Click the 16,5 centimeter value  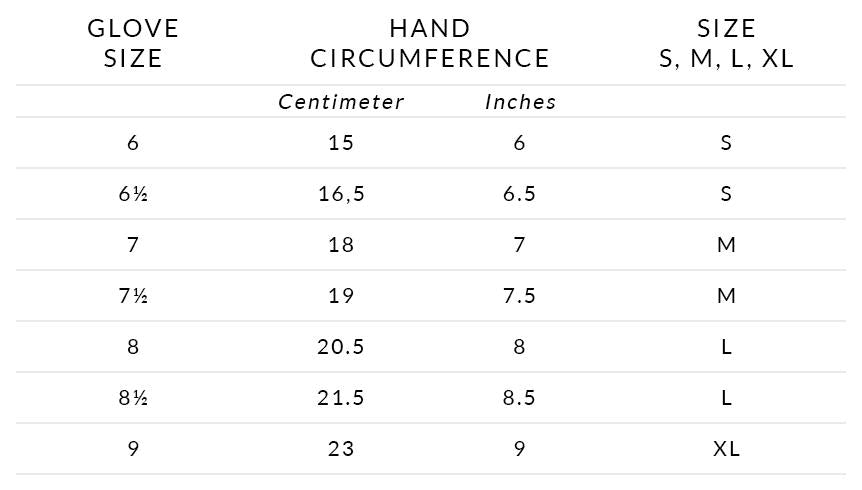pos(341,194)
